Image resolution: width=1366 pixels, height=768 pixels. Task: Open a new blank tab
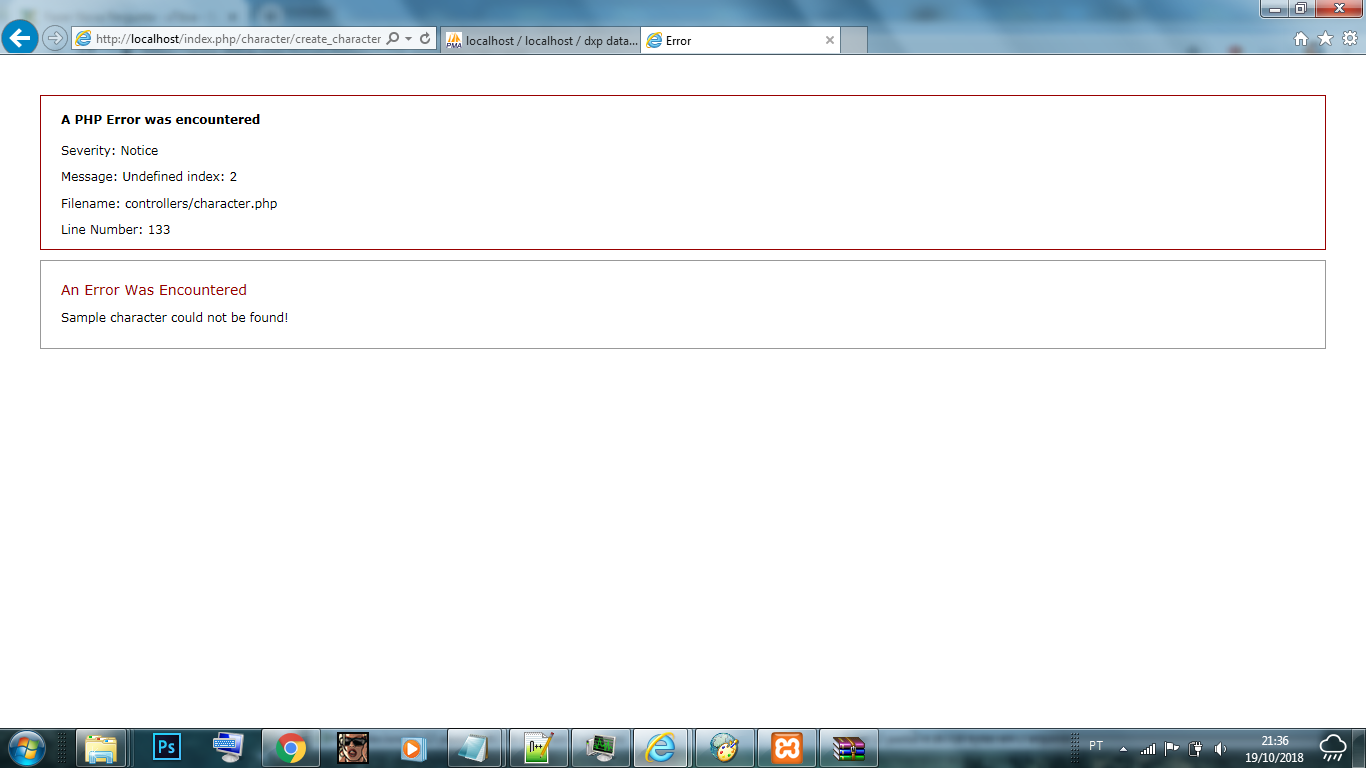tap(853, 41)
